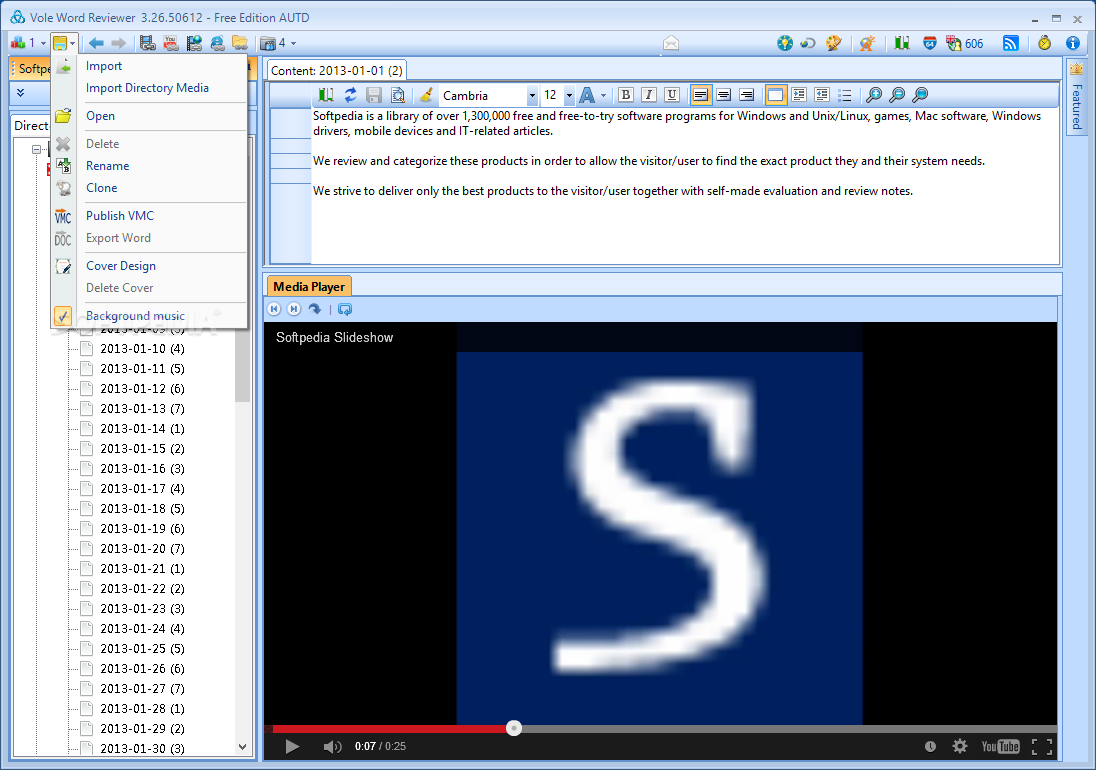Choose Import Directory Media
The height and width of the screenshot is (770, 1096).
click(147, 88)
